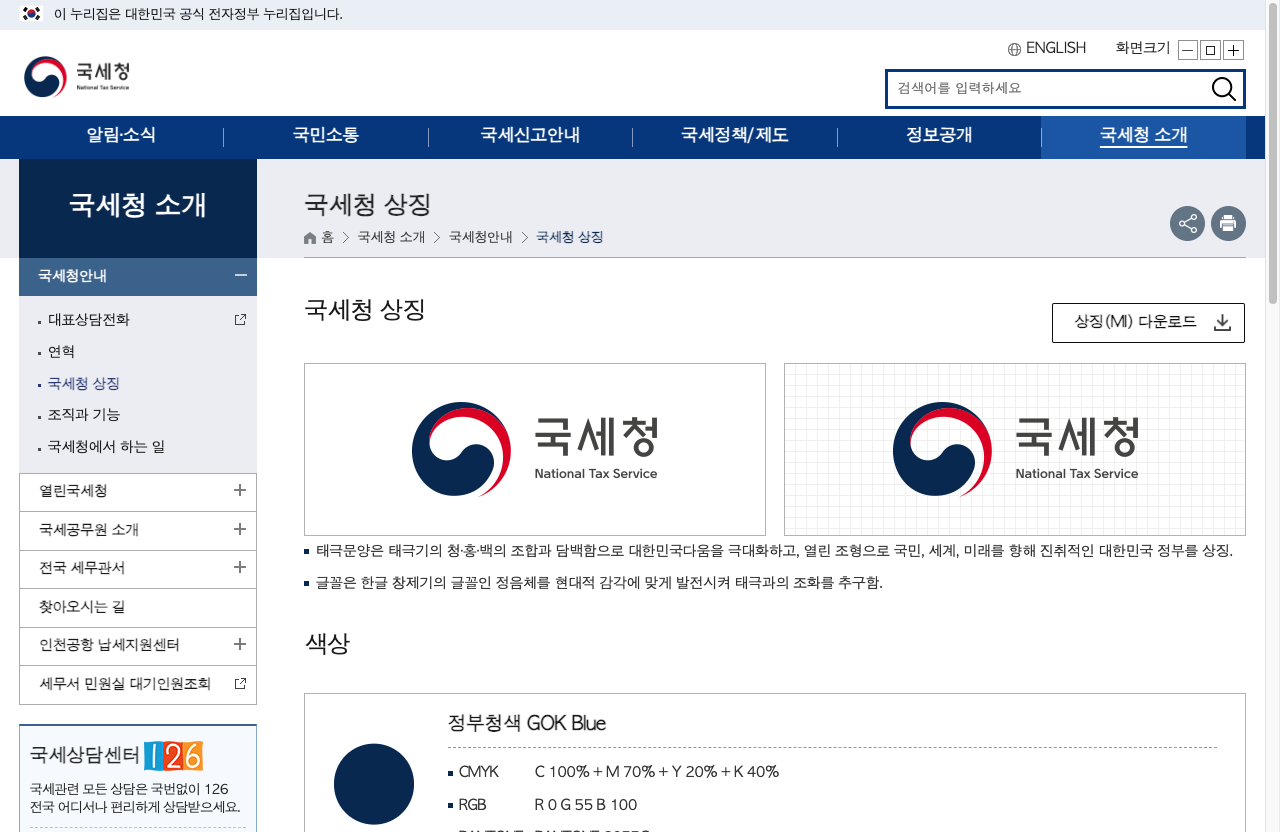Click the grid-background logo image
Screen dimensions: 1280x832
pyautogui.click(x=1015, y=449)
